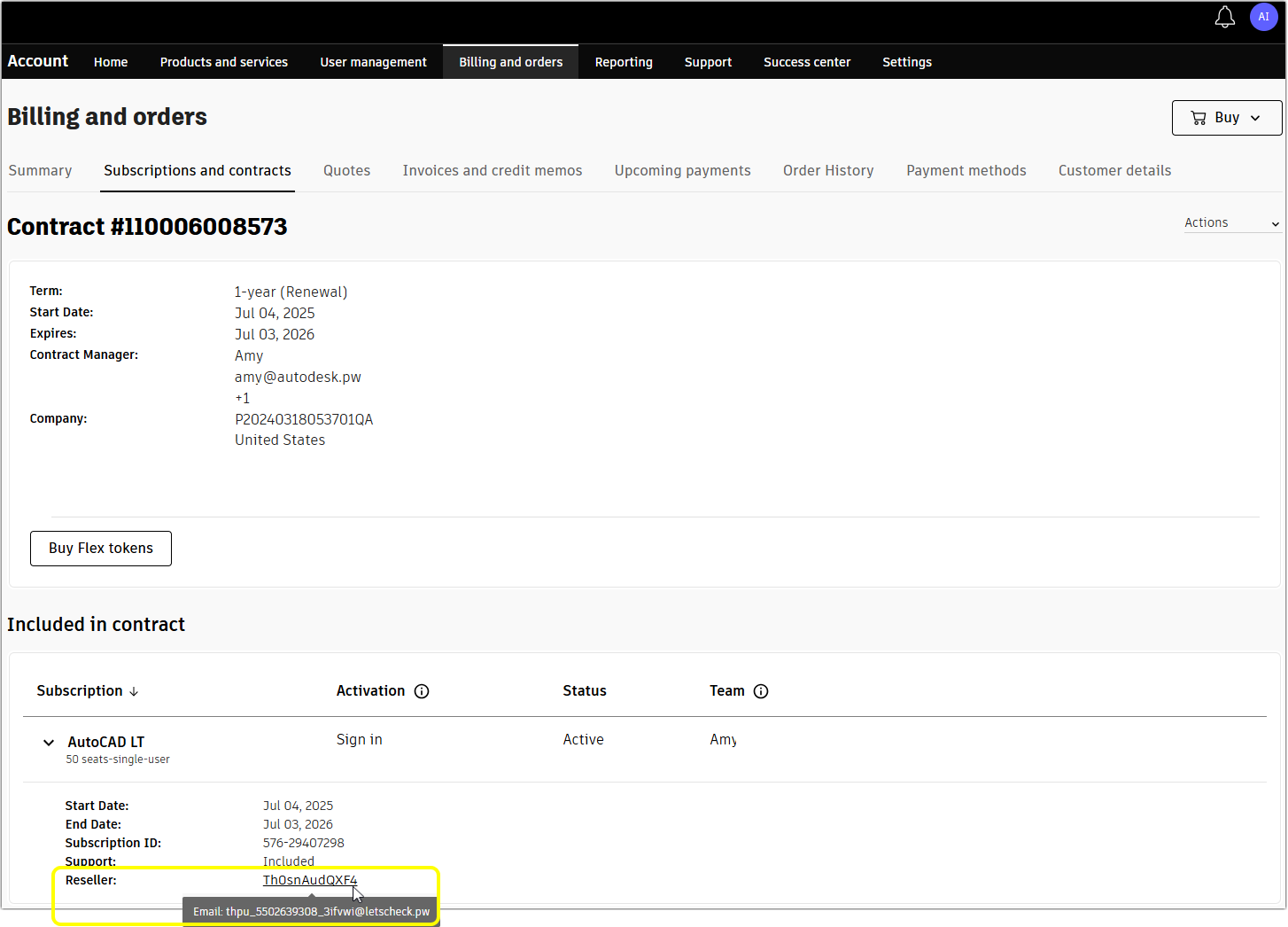This screenshot has width=1288, height=927.
Task: Switch to the Payment methods tab
Action: pyautogui.click(x=966, y=170)
